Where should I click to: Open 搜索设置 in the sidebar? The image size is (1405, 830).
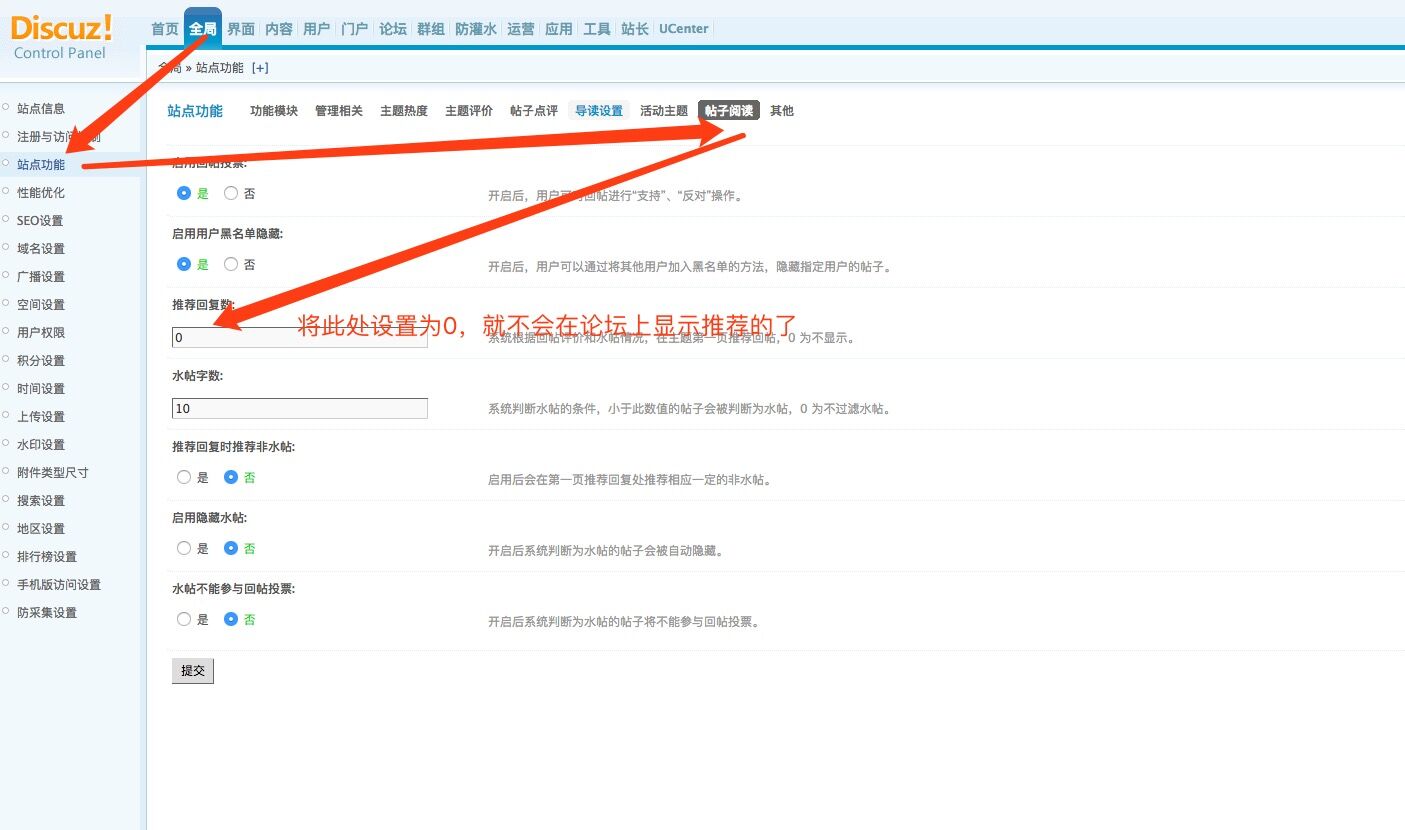41,501
